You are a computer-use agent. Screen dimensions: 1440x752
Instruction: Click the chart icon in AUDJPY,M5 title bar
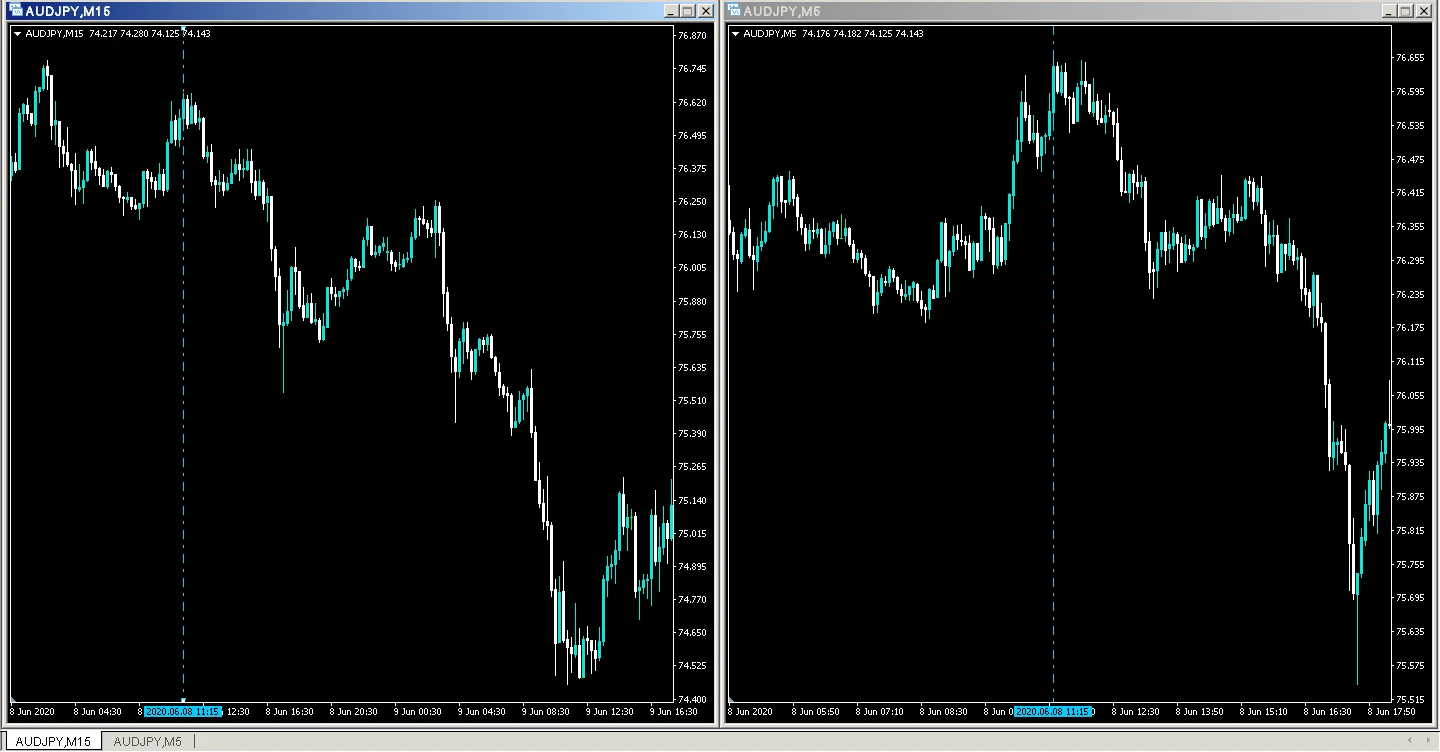[x=734, y=11]
